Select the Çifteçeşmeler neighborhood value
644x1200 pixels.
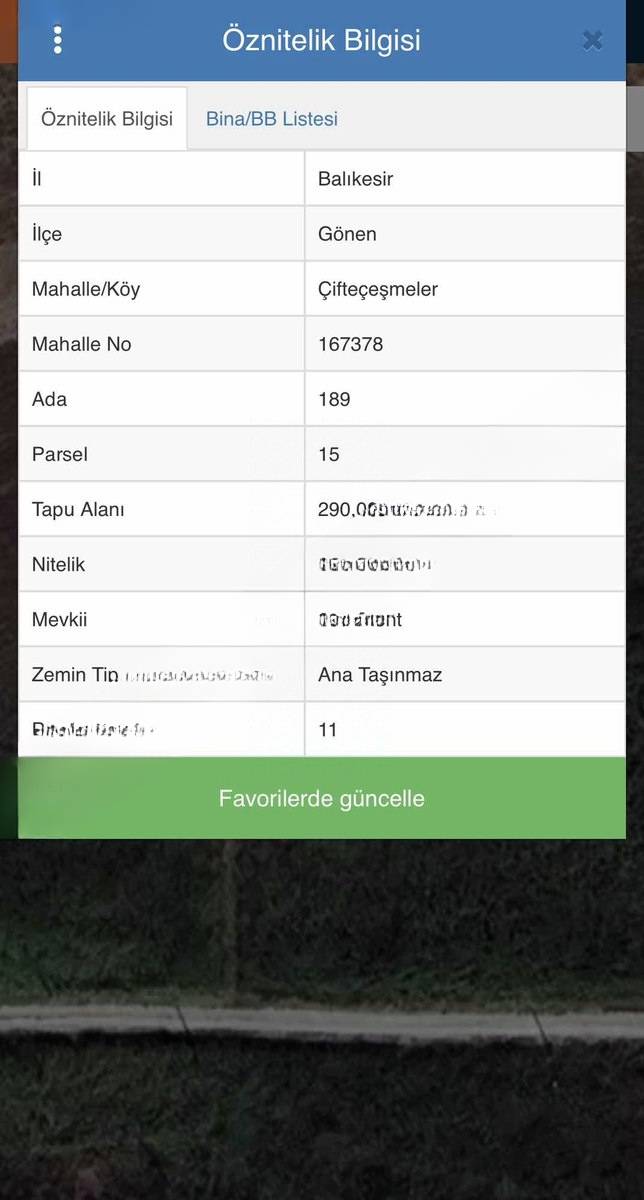tap(378, 289)
